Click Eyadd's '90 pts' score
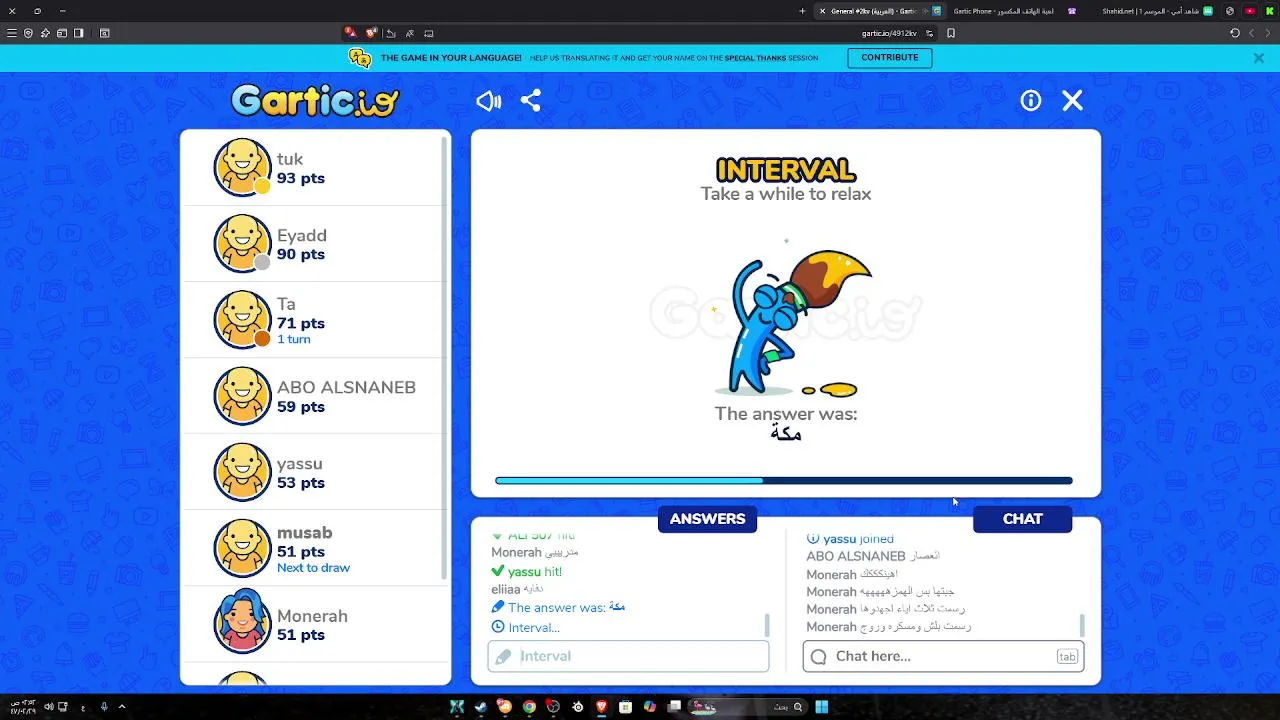1280x720 pixels. [x=301, y=254]
